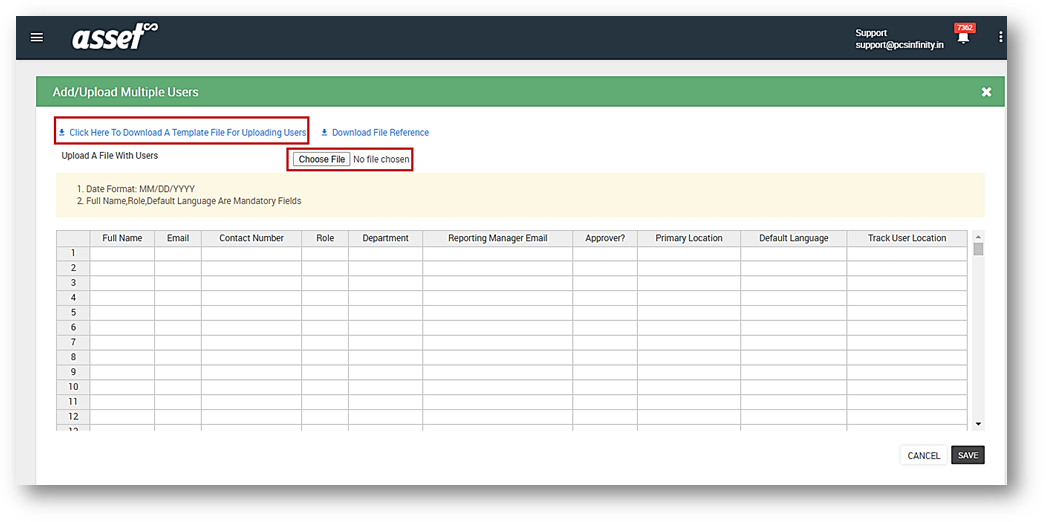The width and height of the screenshot is (1046, 522).
Task: Click the SAVE button
Action: pyautogui.click(x=968, y=455)
